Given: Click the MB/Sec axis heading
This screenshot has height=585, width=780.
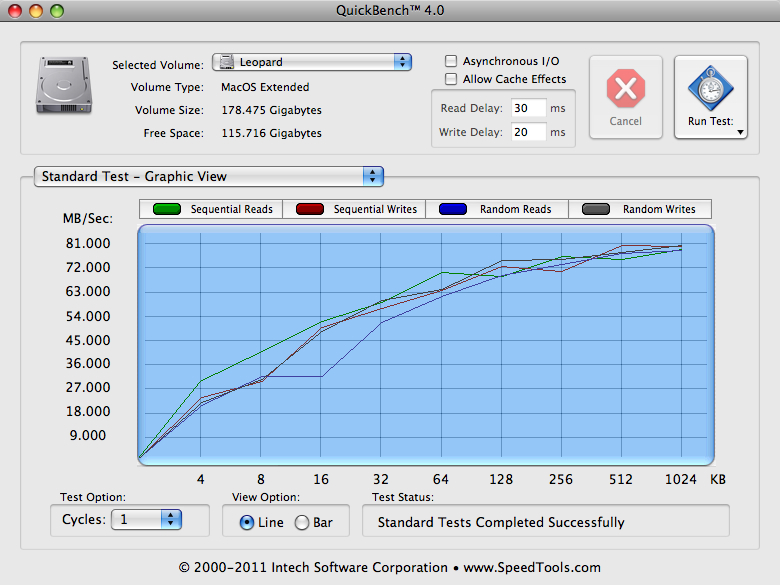Looking at the screenshot, I should (88, 219).
